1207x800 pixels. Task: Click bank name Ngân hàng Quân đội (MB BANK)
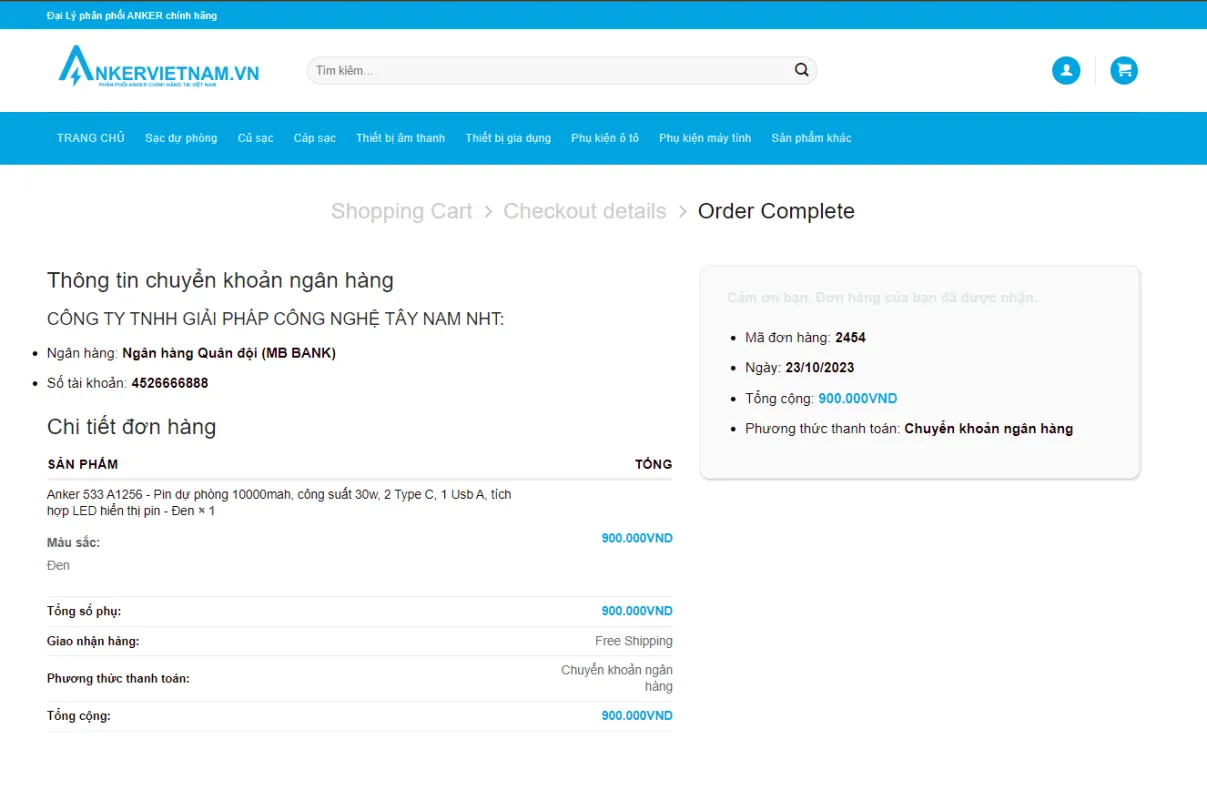click(x=229, y=353)
